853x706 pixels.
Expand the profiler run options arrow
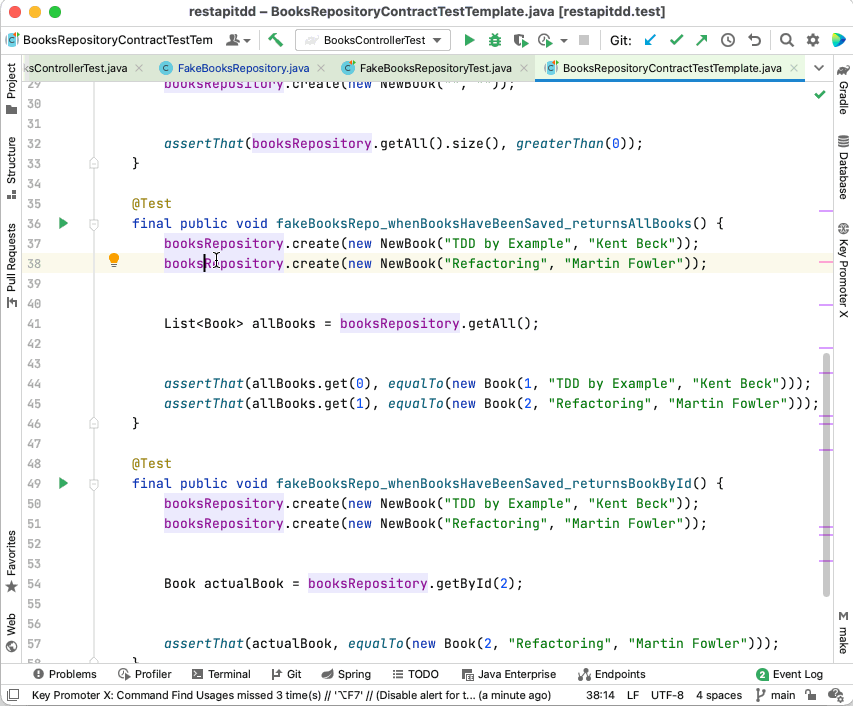[564, 41]
